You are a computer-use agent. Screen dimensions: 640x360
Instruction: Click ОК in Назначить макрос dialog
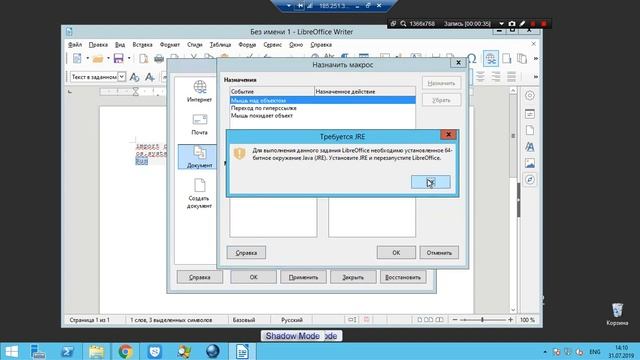(x=396, y=253)
